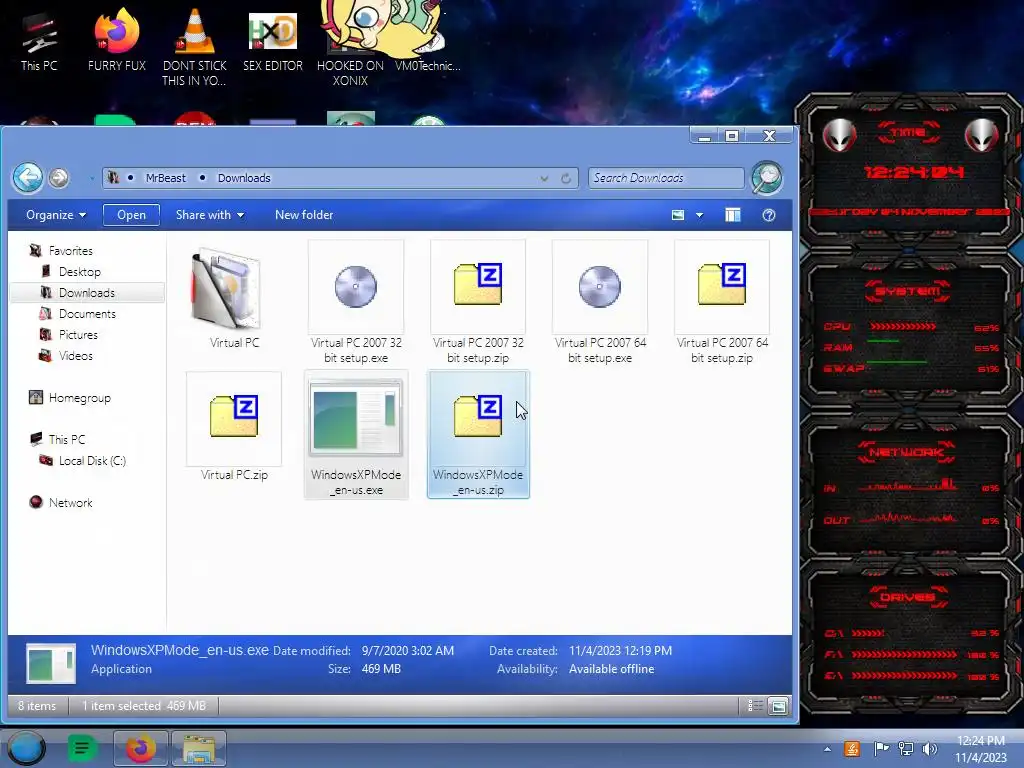Select WindowsXPMode_en-us.zip file
1024x768 pixels.
[478, 434]
